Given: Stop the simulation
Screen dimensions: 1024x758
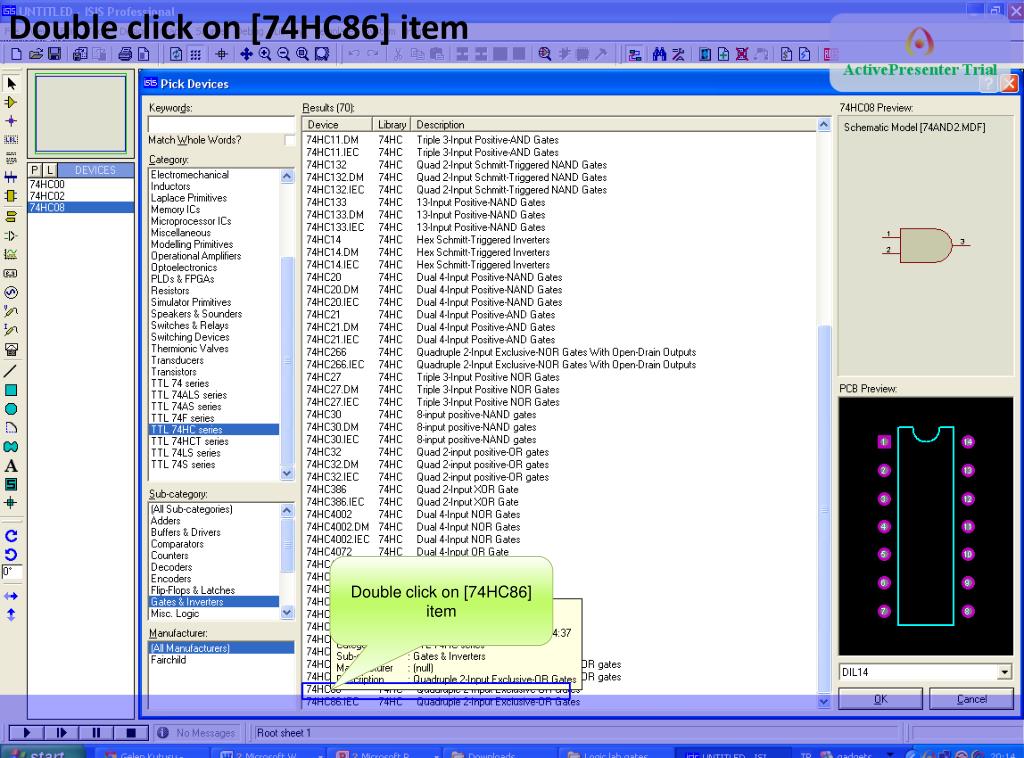Looking at the screenshot, I should click(x=131, y=733).
